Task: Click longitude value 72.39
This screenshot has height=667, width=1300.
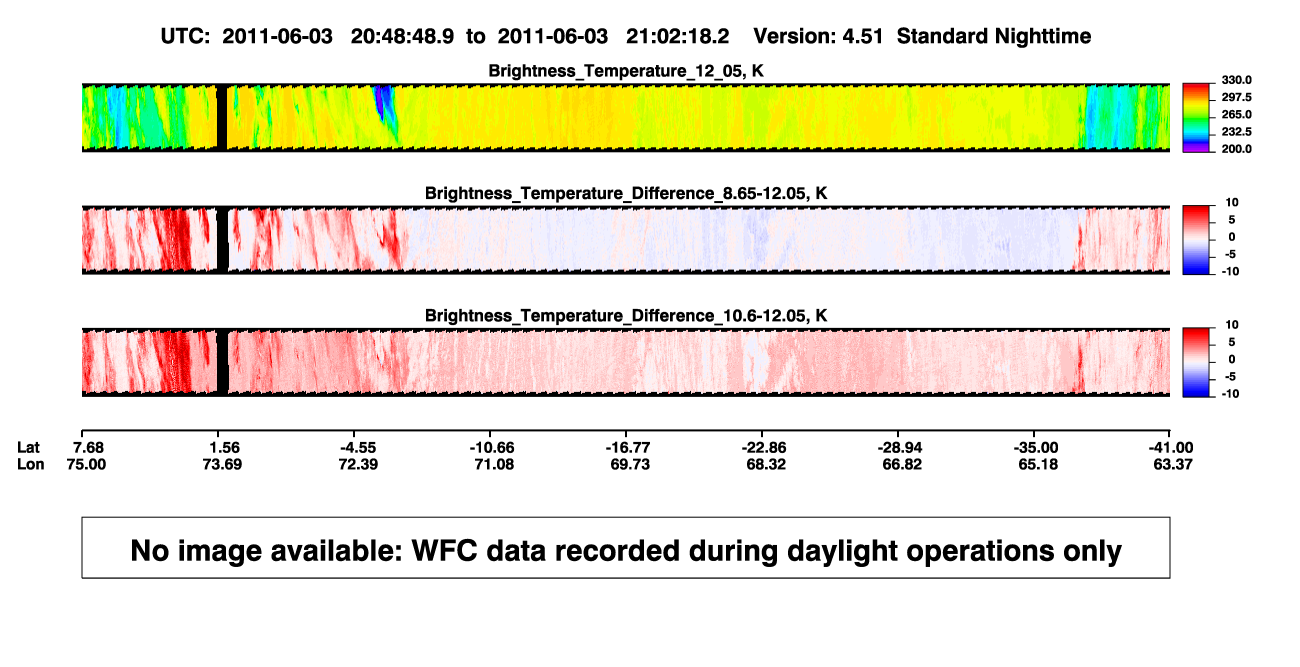Action: [x=358, y=464]
